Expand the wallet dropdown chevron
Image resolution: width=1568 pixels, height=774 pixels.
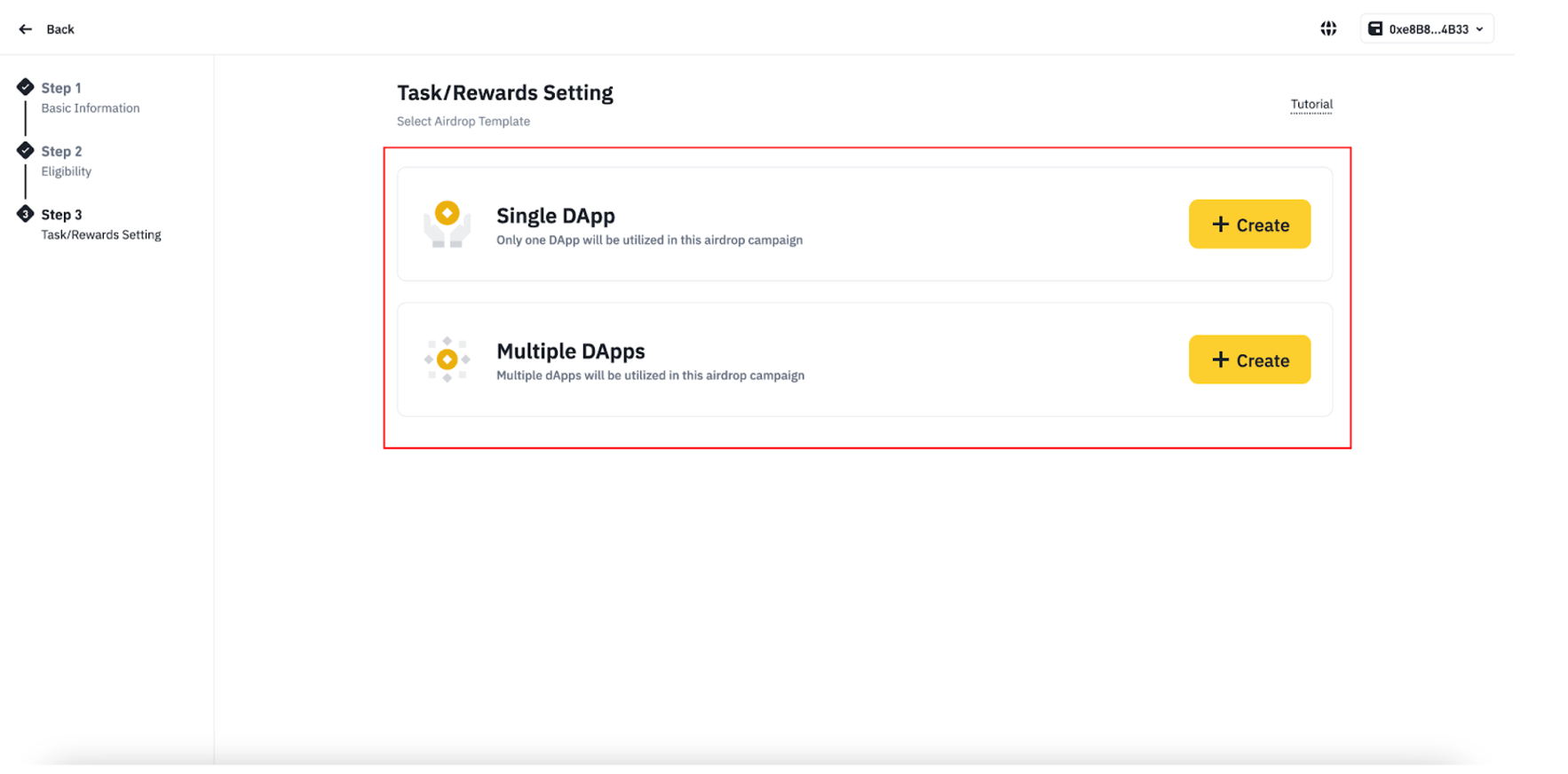[x=1479, y=29]
